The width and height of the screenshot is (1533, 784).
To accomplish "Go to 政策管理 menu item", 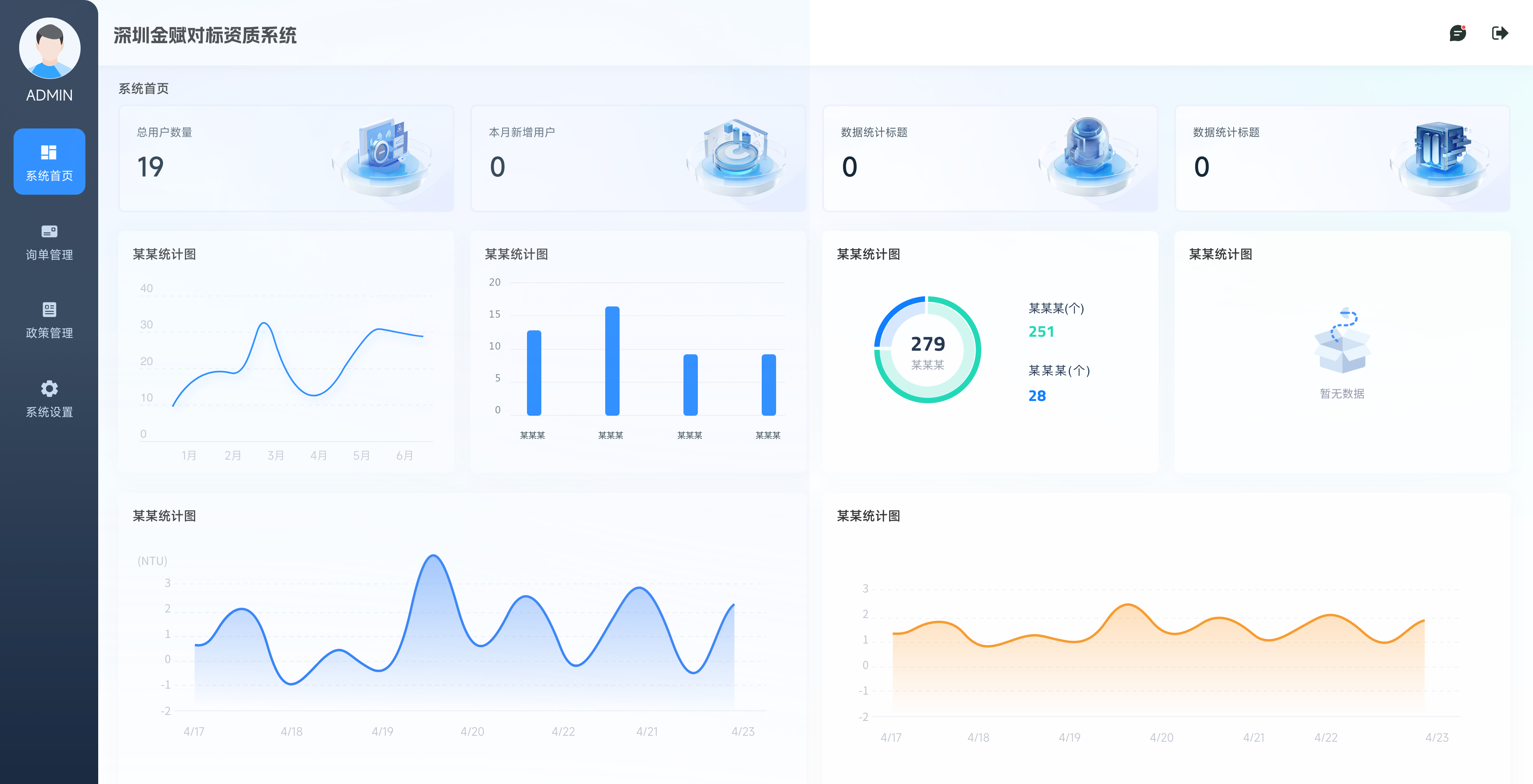I will [x=50, y=321].
